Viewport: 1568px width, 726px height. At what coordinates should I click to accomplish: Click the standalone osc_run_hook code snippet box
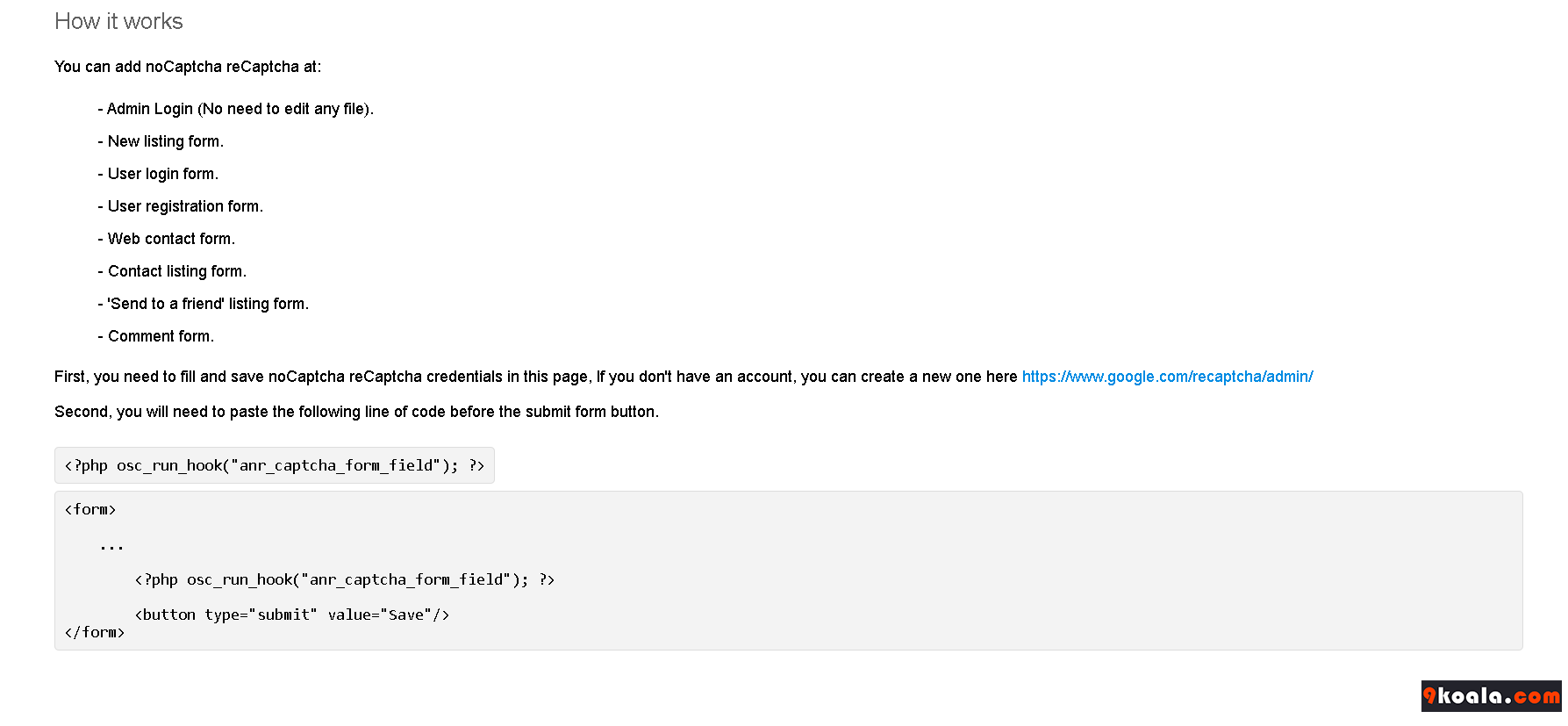click(x=275, y=465)
